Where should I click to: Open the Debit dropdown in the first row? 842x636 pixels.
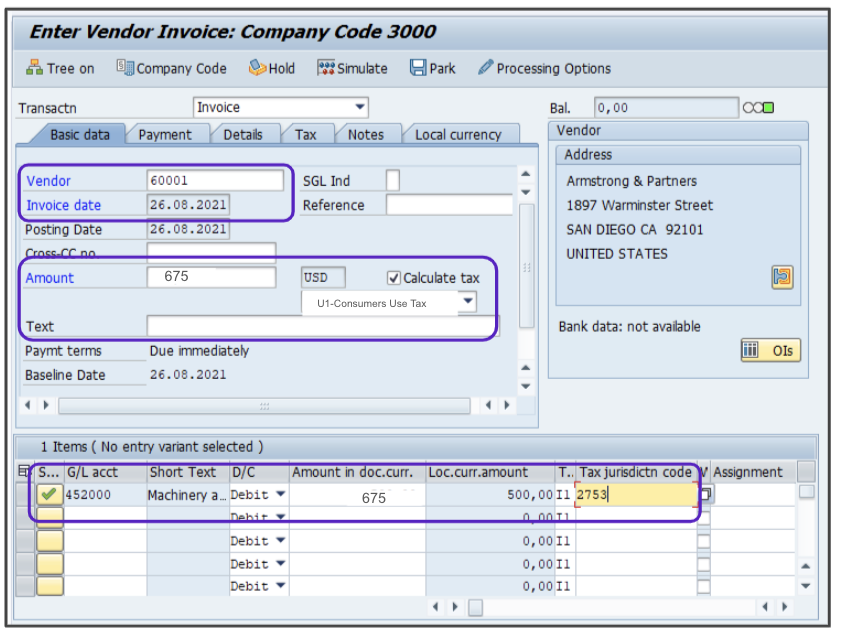[x=280, y=494]
